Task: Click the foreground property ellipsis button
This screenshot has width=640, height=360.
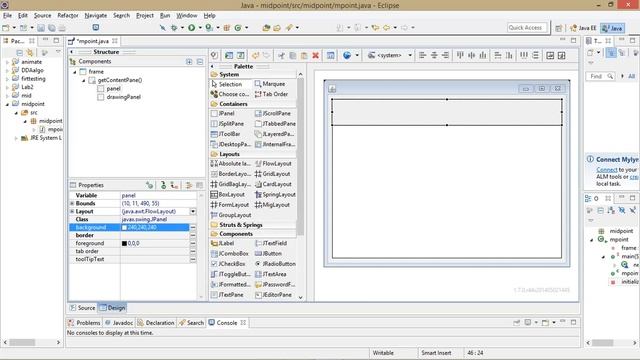Action: [193, 243]
